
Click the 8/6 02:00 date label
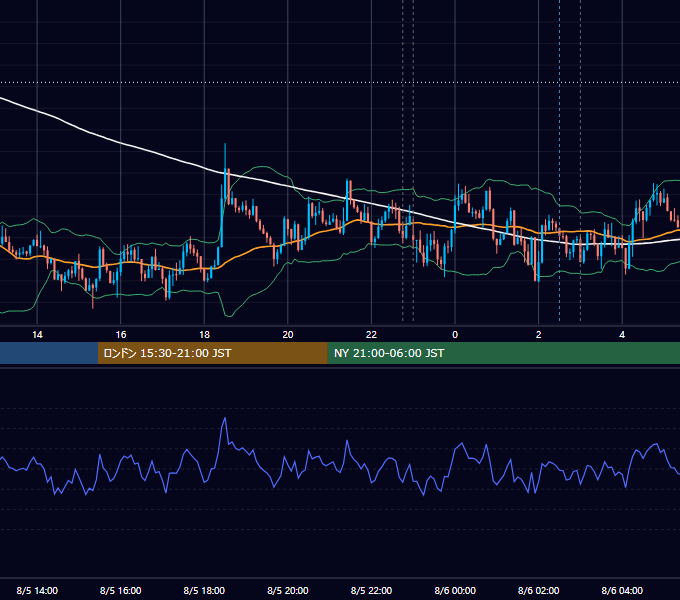[x=539, y=590]
